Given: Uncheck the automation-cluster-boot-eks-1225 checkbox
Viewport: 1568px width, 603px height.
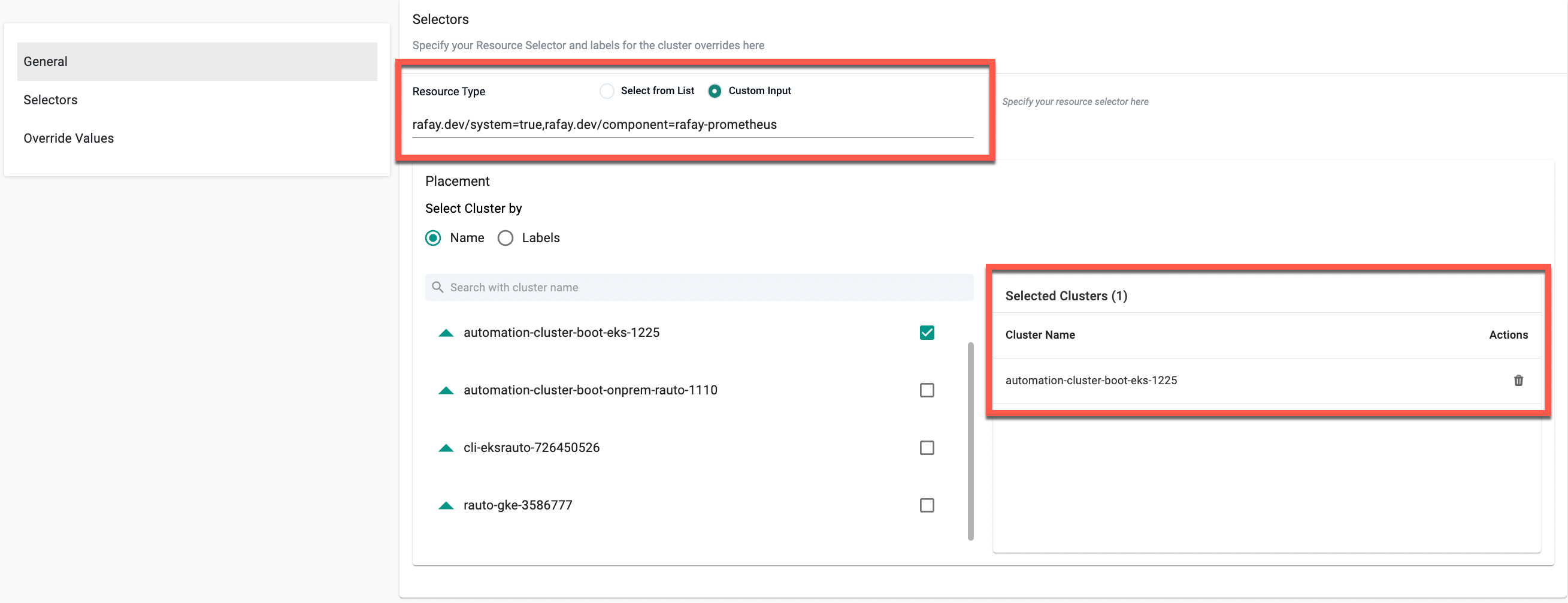Looking at the screenshot, I should 927,333.
